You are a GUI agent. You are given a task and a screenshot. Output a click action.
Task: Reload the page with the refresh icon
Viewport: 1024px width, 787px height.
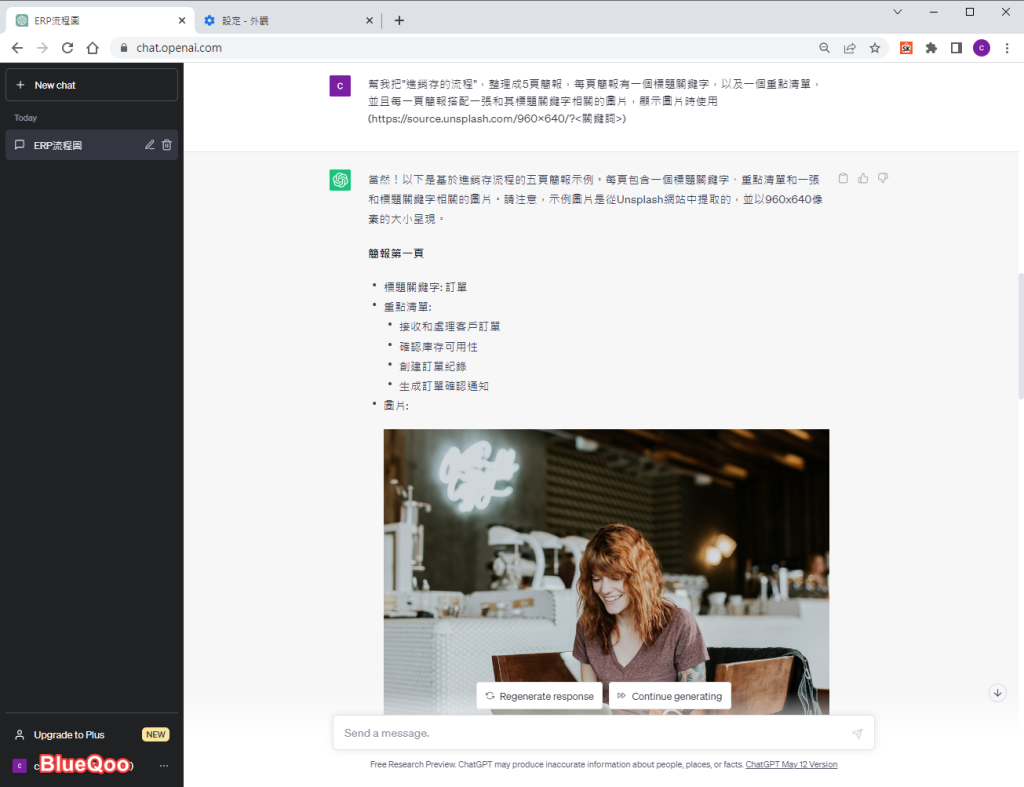point(67,47)
